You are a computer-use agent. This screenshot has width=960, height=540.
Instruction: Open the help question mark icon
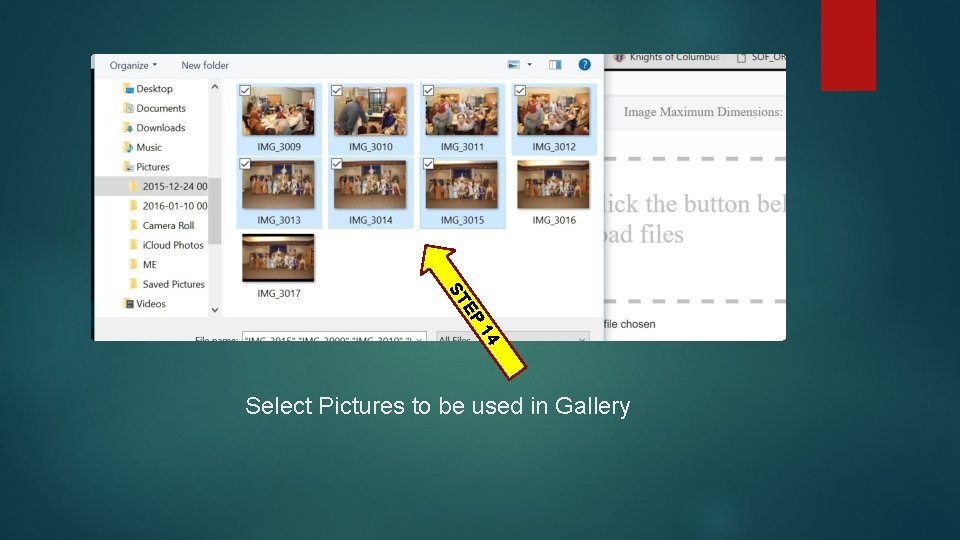pyautogui.click(x=584, y=64)
